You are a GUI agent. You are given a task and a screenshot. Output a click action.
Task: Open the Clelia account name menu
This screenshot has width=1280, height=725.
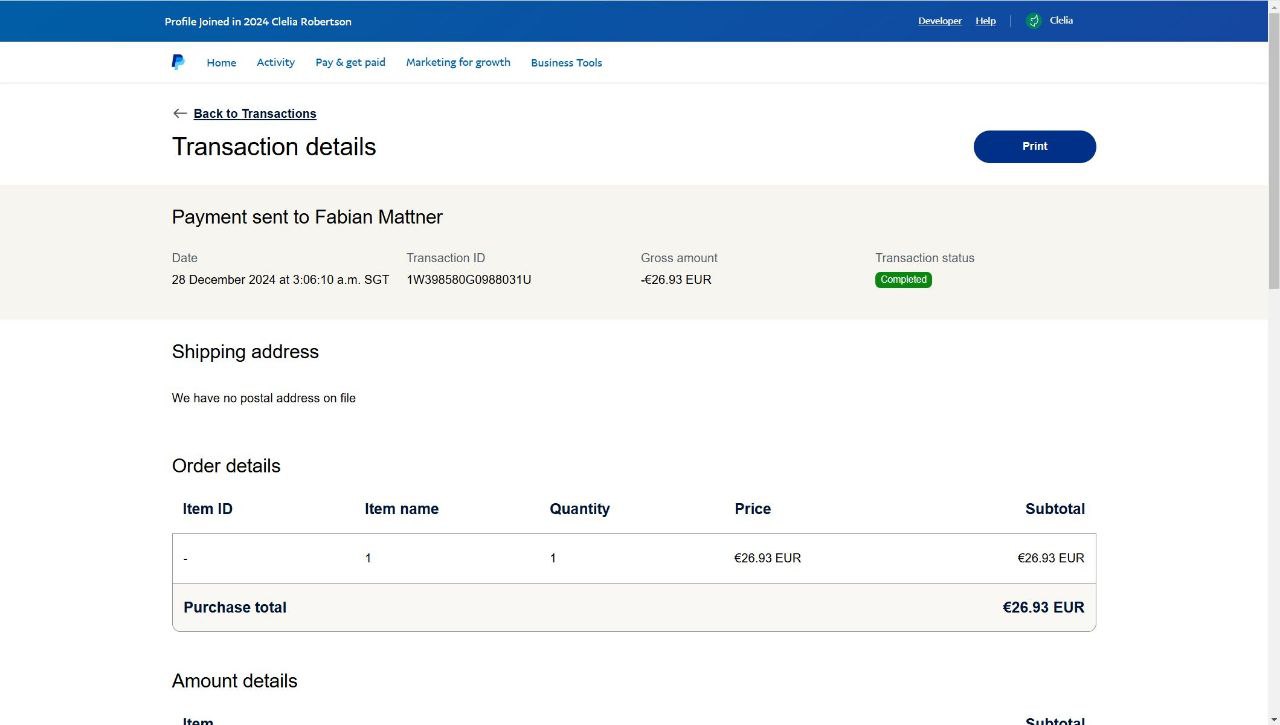pos(1061,21)
